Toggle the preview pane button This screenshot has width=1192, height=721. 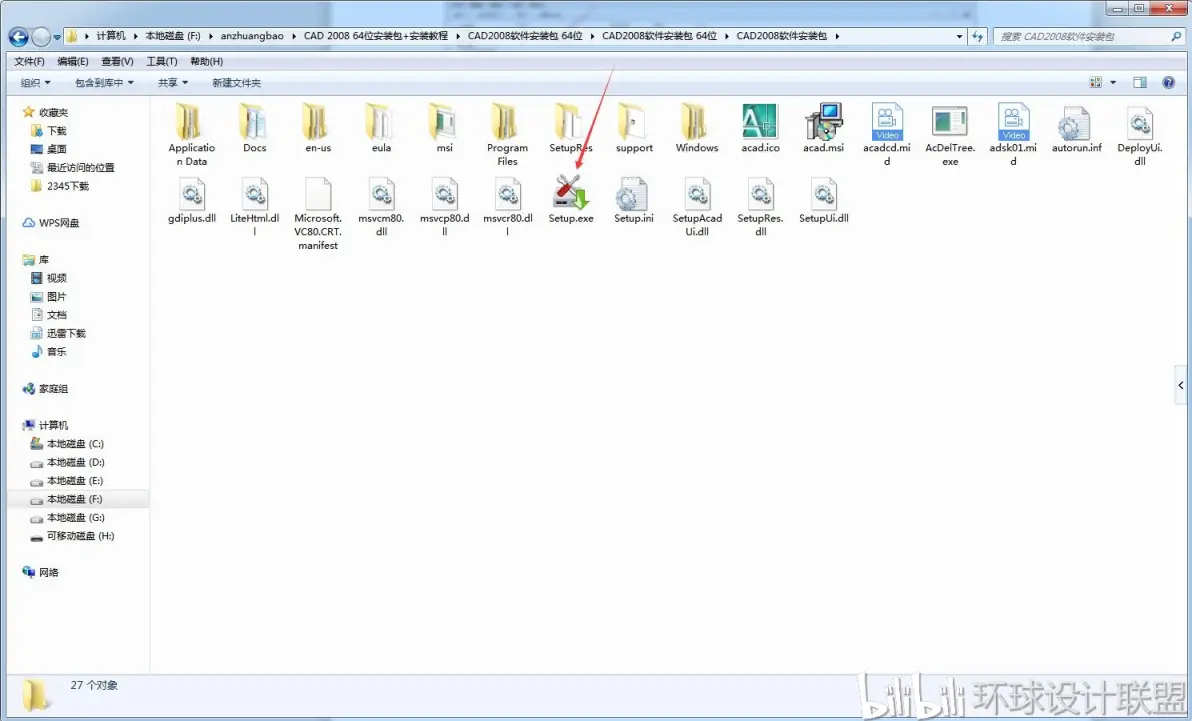(1140, 82)
